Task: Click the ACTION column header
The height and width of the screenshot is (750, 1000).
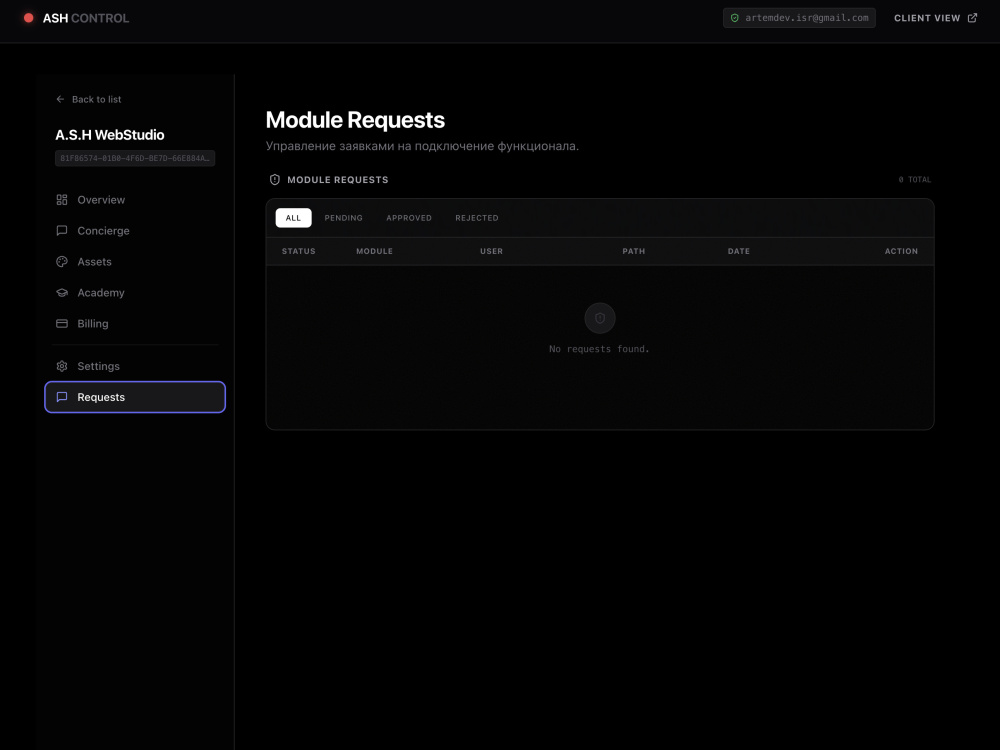Action: (x=901, y=251)
